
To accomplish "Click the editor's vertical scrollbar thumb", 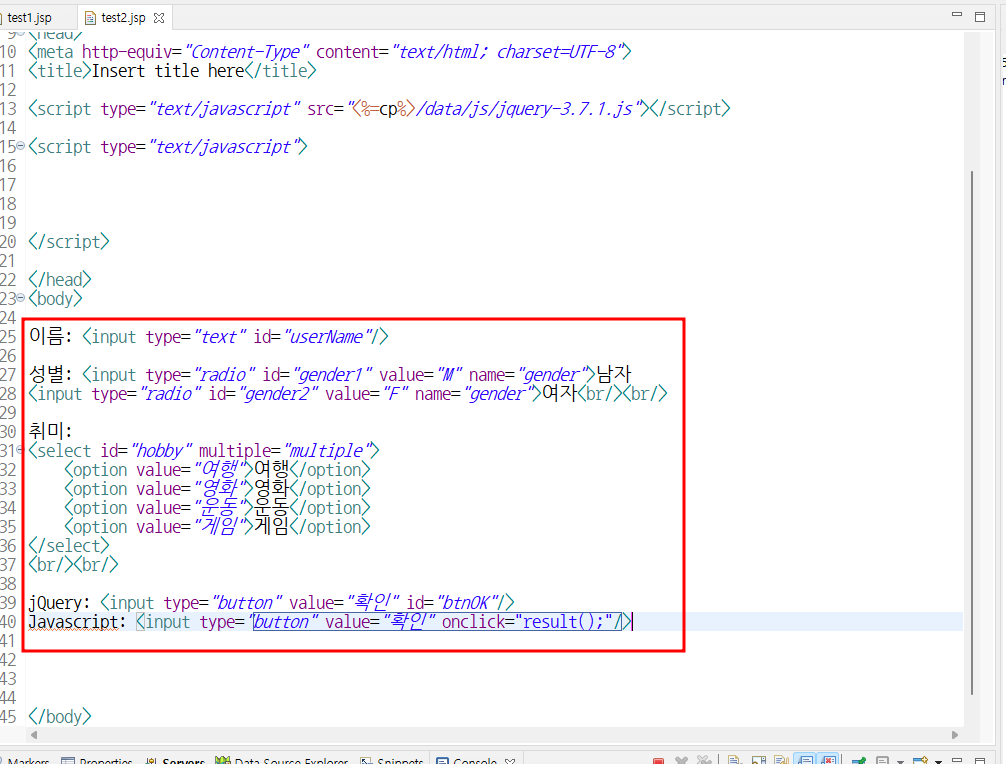I will coord(972,433).
